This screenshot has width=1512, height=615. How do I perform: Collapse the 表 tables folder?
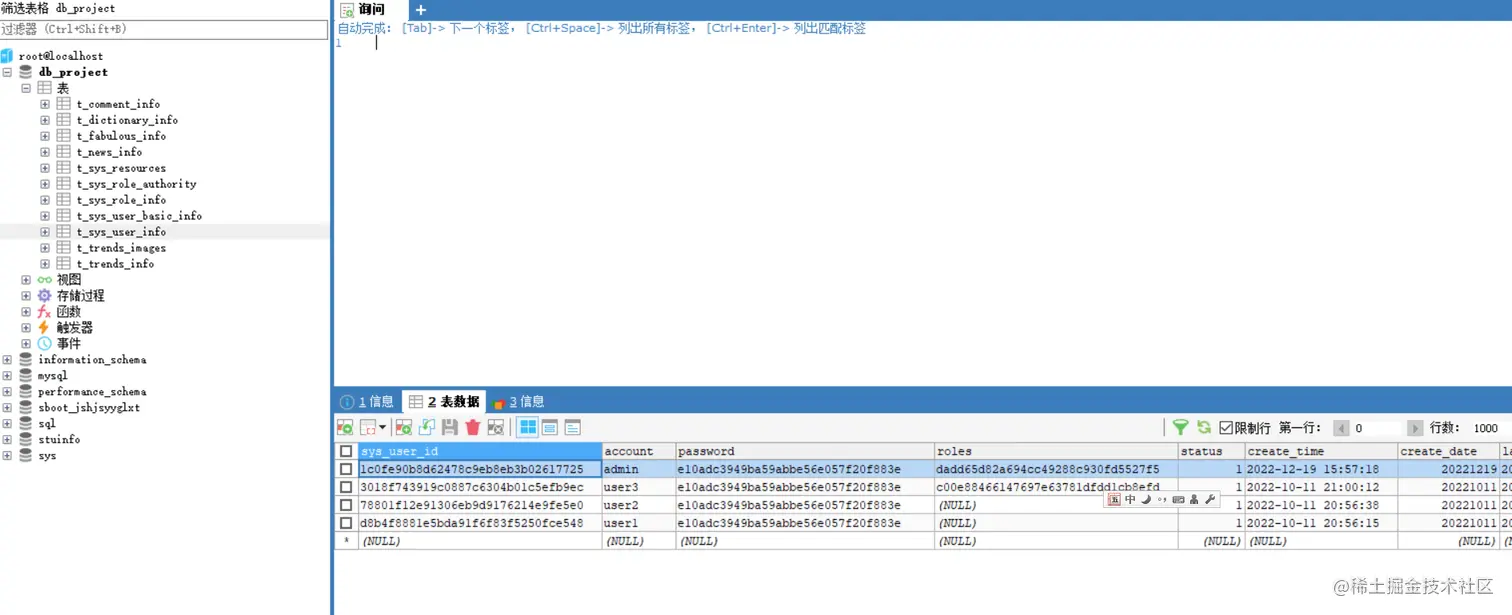coord(26,88)
